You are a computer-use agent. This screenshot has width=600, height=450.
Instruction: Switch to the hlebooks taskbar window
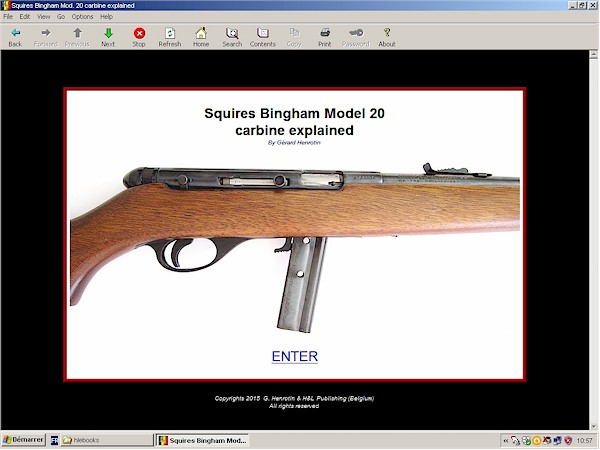pyautogui.click(x=107, y=440)
